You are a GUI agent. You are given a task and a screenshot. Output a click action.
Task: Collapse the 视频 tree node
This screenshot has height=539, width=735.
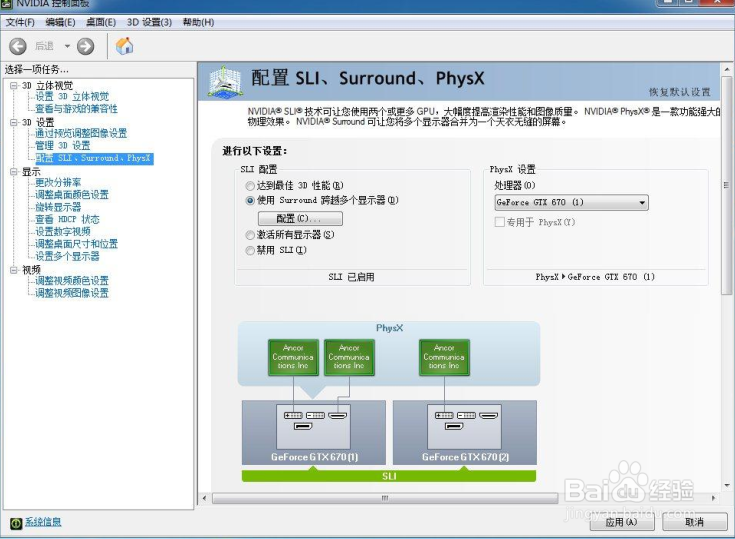[15, 270]
